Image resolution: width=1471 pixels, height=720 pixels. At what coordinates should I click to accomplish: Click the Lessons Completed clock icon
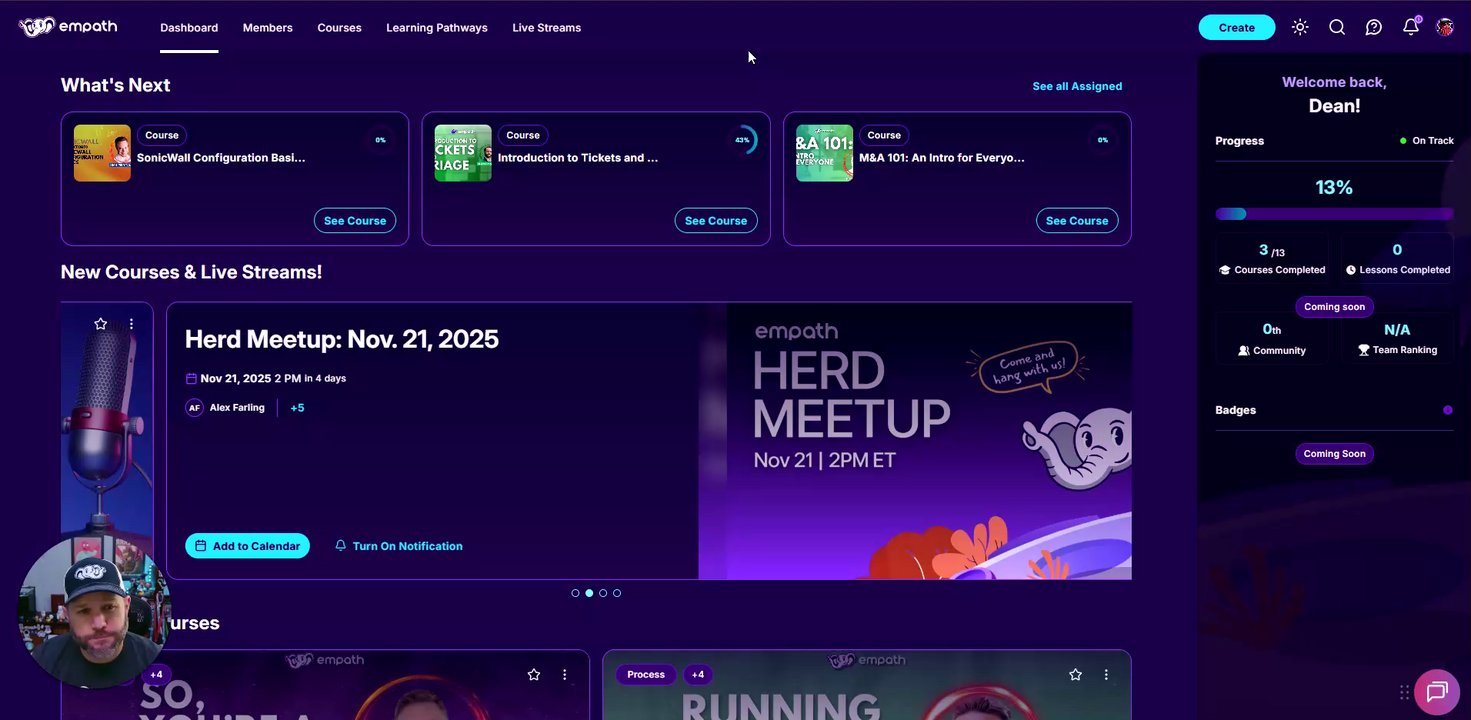pos(1351,270)
